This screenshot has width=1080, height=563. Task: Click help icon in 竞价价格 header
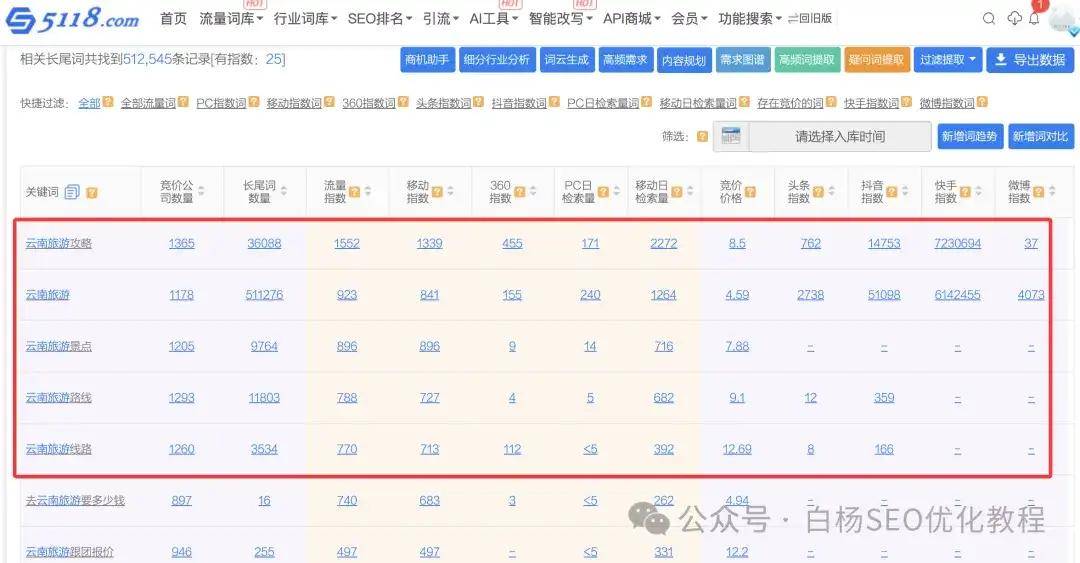tap(750, 192)
